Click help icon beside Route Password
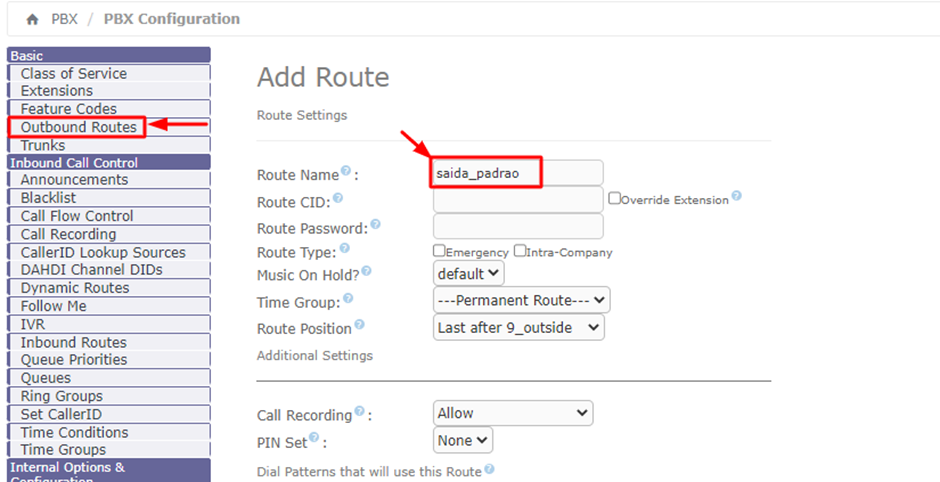The width and height of the screenshot is (940, 482). coord(375,225)
